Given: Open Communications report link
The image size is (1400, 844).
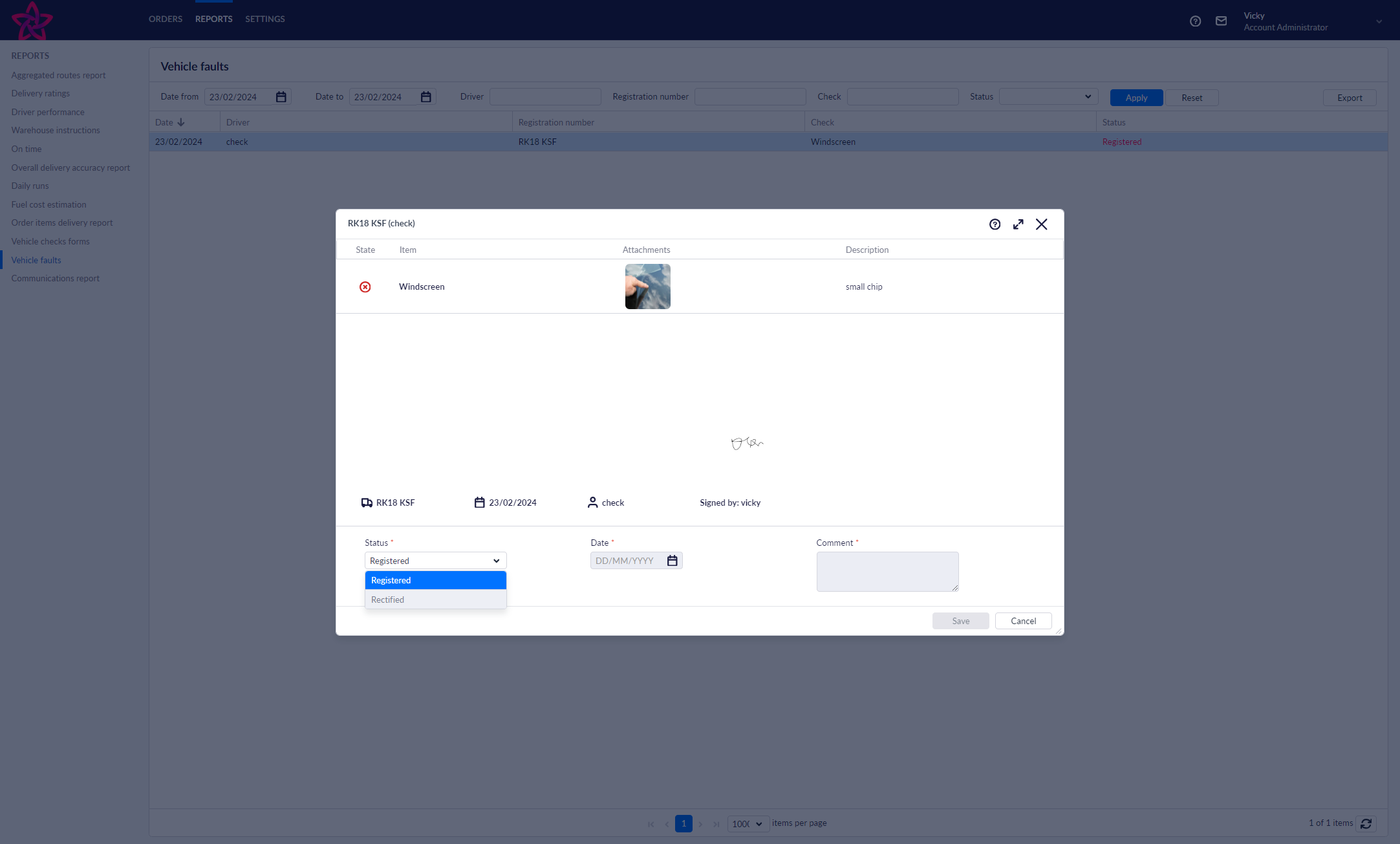Looking at the screenshot, I should pos(56,278).
